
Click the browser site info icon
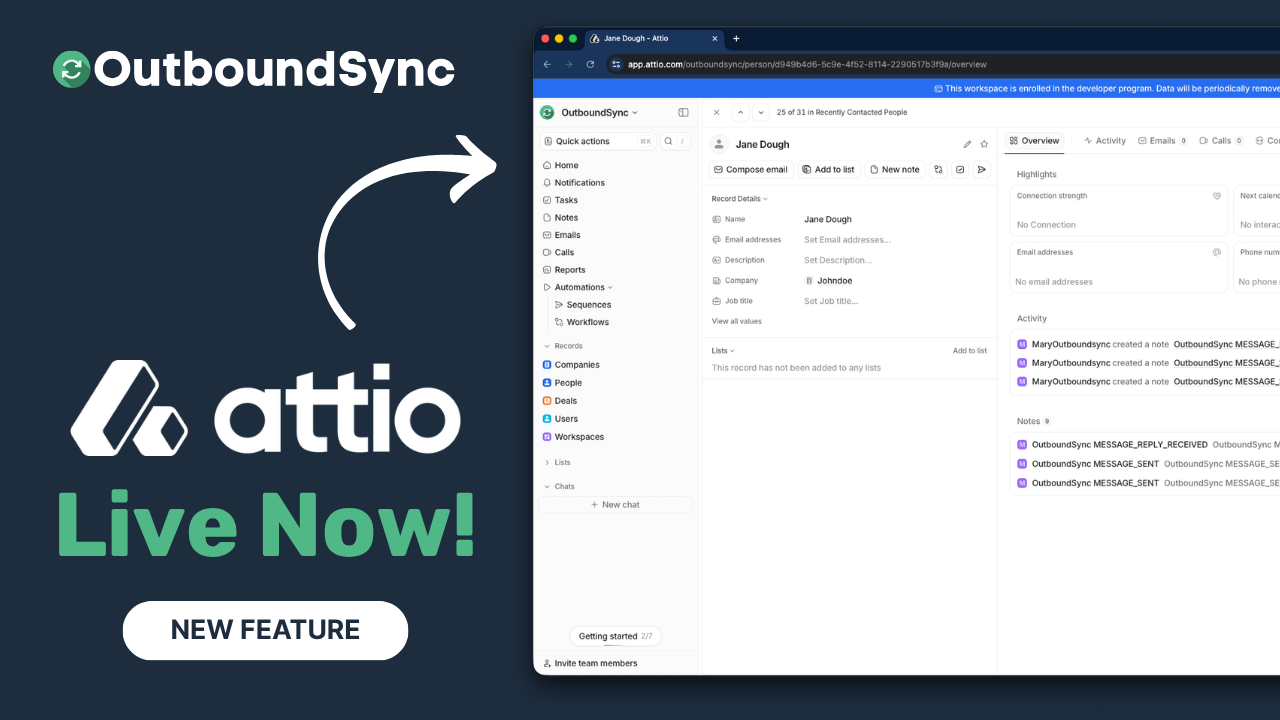[x=616, y=64]
